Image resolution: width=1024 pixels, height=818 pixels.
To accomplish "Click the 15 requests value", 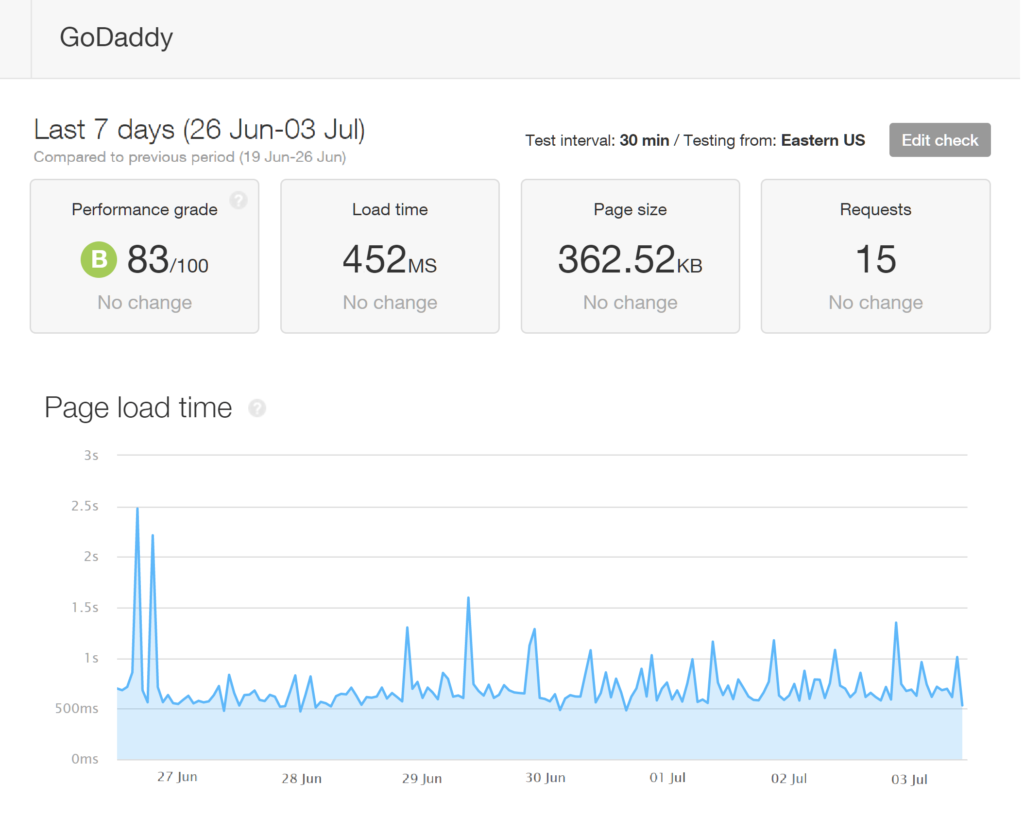I will point(876,260).
